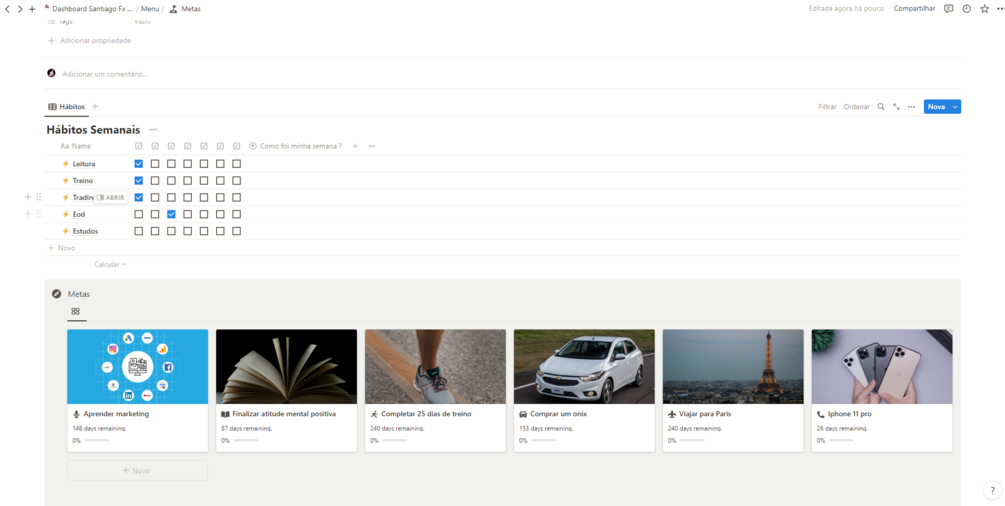Click Ordenar in database toolbar
Screen dimensions: 1005x506
pos(856,106)
